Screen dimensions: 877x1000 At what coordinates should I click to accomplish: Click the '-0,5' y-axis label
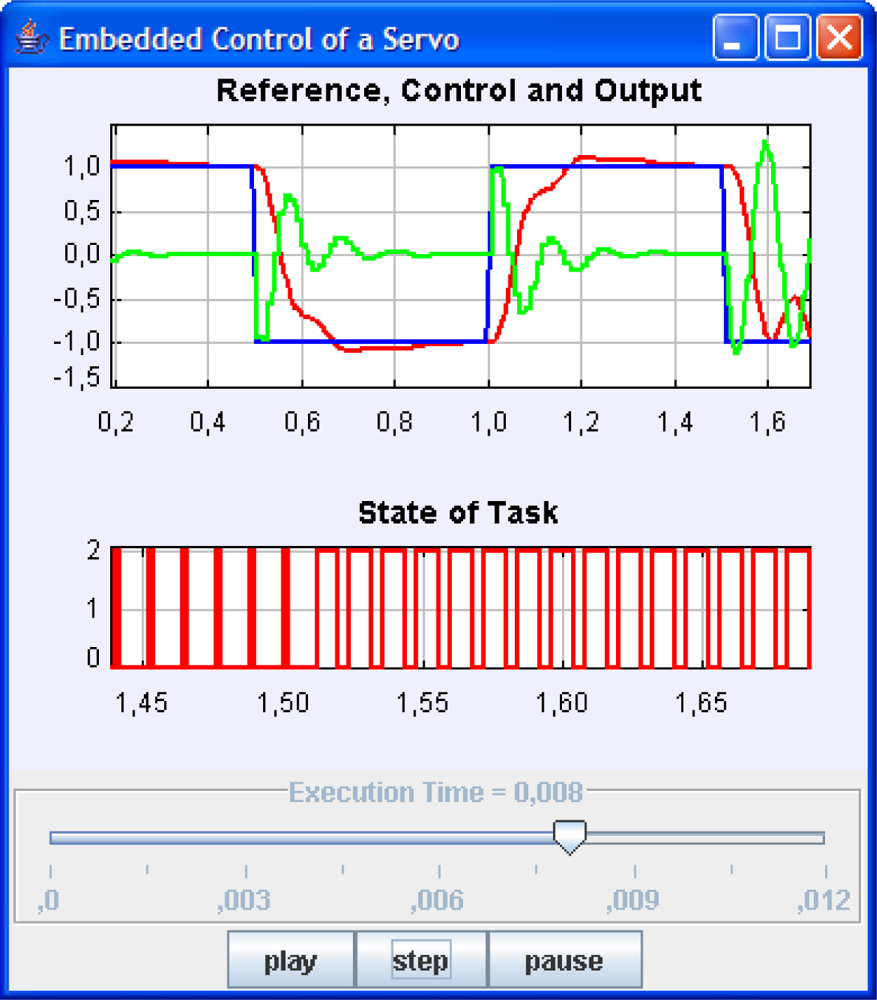tap(77, 298)
